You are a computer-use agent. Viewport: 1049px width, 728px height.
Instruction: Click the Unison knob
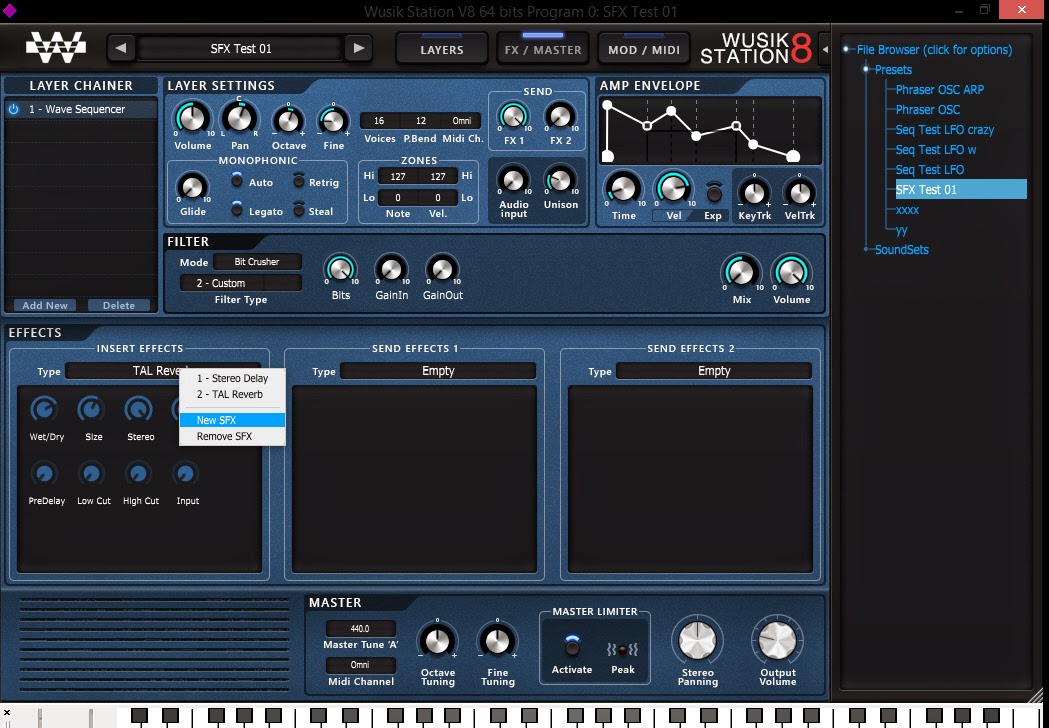coord(560,181)
